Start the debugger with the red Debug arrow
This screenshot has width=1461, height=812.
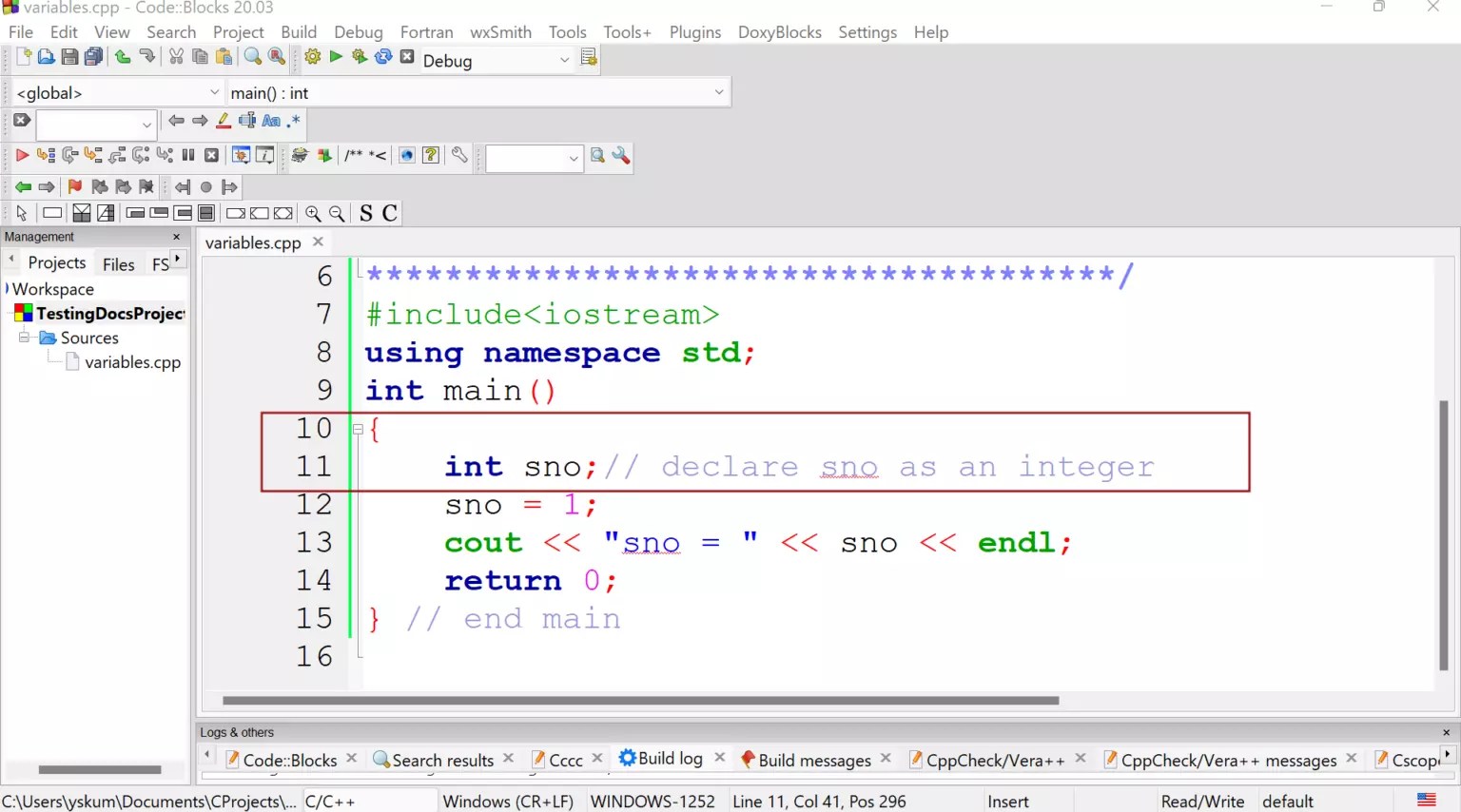[22, 156]
